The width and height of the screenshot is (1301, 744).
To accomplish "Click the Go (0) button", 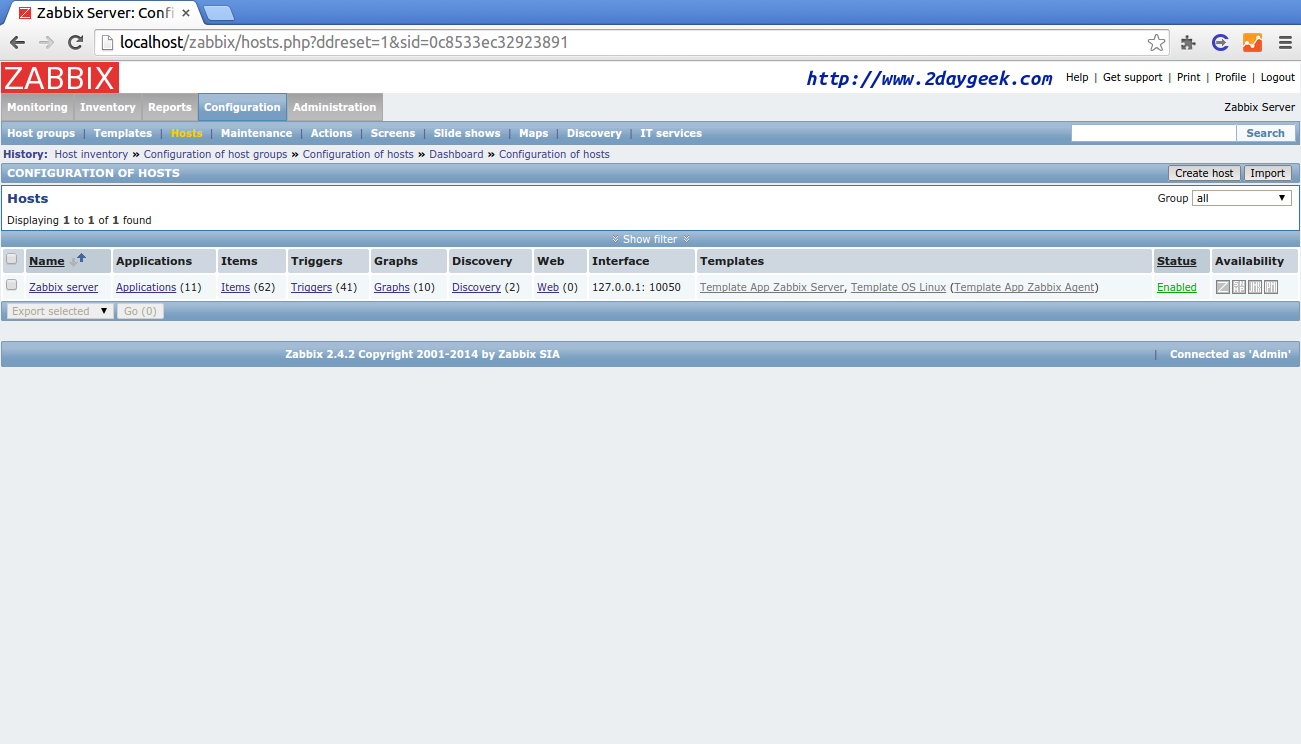I will (140, 311).
